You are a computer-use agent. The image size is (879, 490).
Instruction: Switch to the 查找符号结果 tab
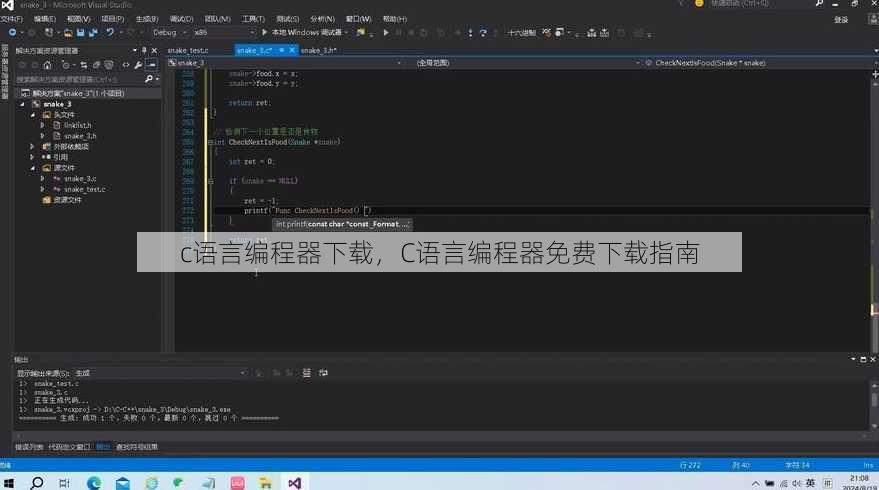coord(137,447)
